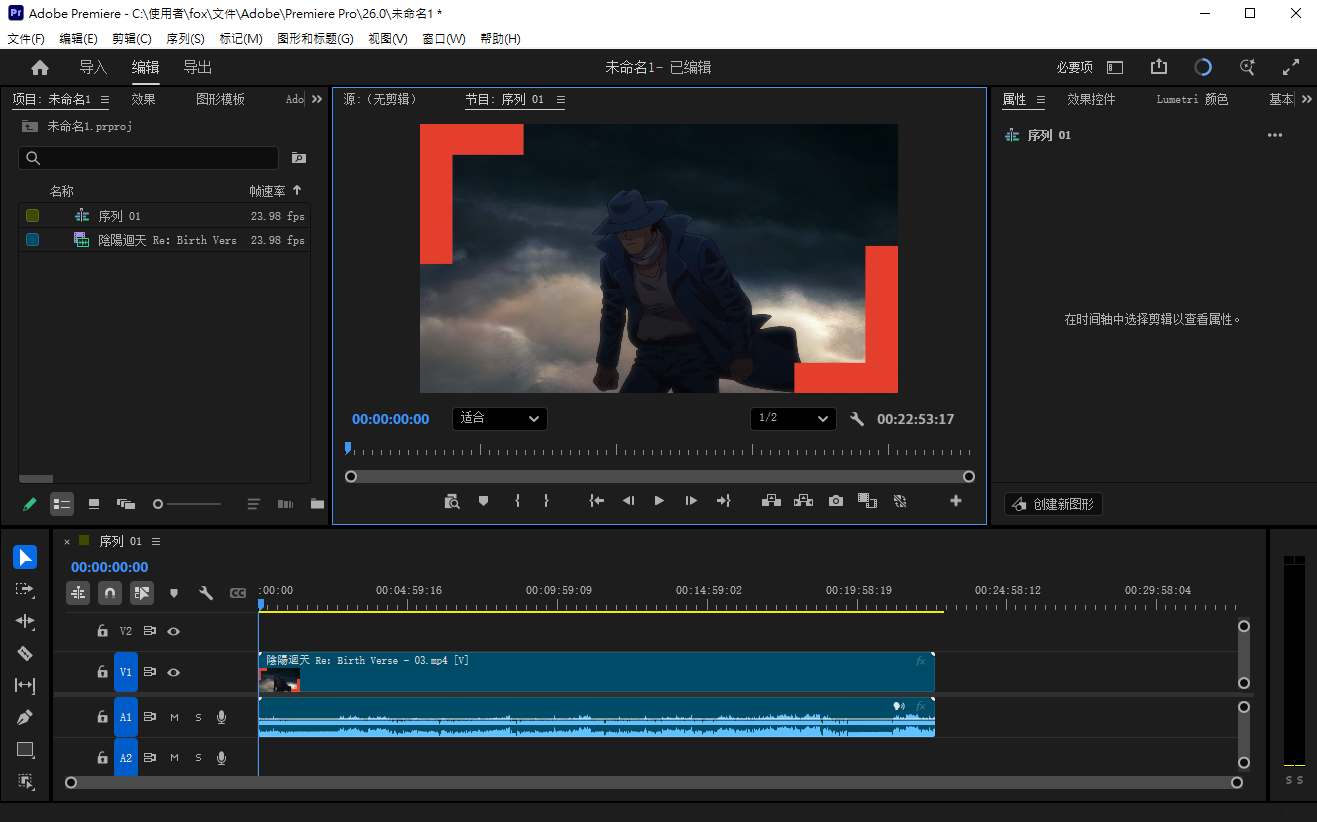The image size is (1317, 822).
Task: Open Project panel hamburger menu
Action: tap(105, 99)
